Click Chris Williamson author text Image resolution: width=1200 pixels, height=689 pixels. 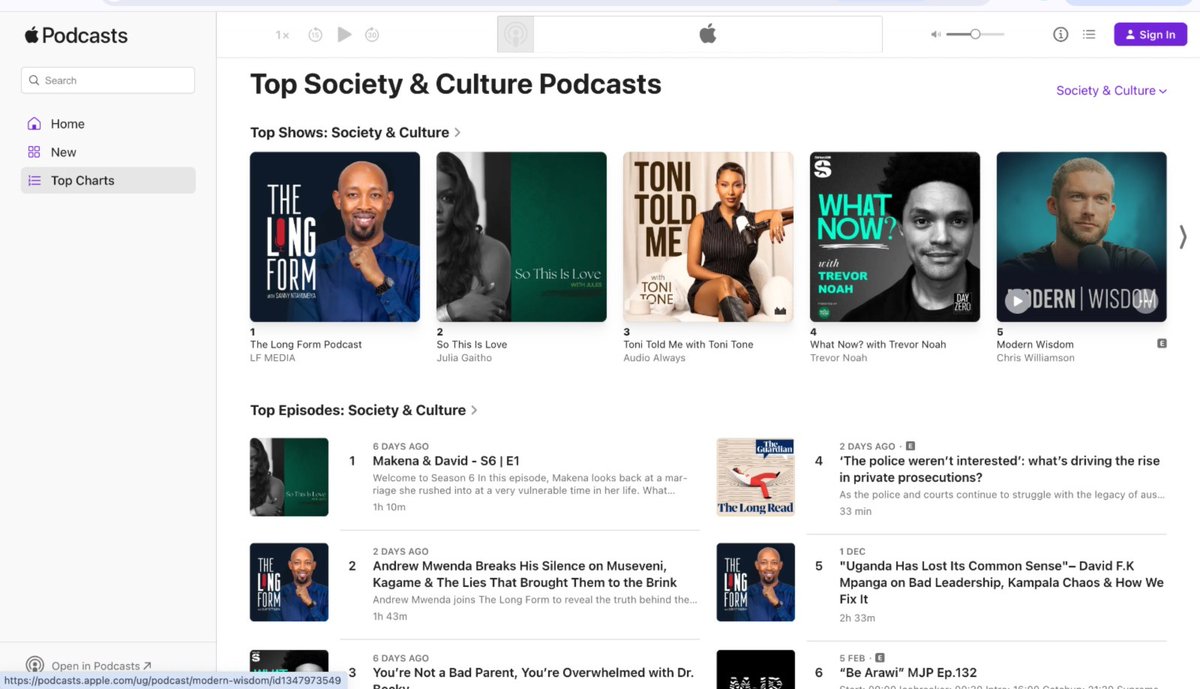(x=1036, y=358)
